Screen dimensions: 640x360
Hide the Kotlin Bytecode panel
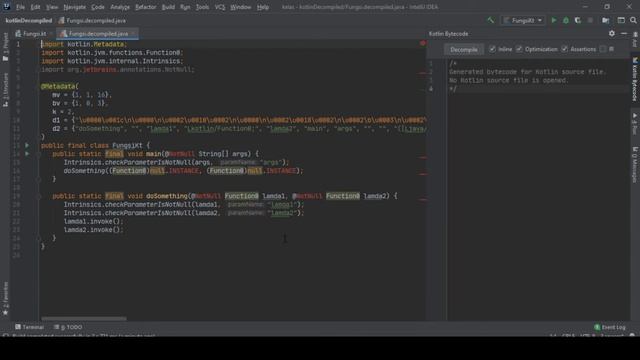click(x=624, y=33)
